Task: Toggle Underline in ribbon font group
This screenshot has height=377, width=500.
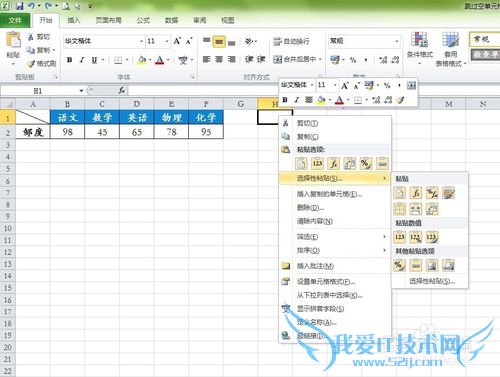Action: click(94, 60)
